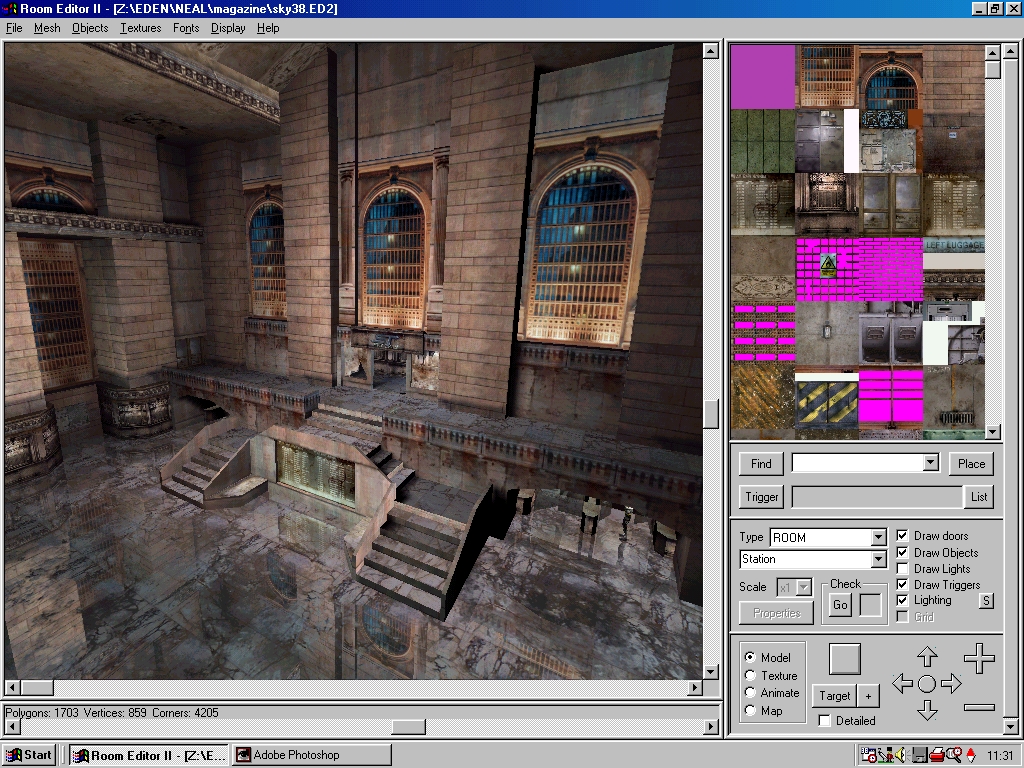Click the large minus zoom icon
The image size is (1024, 768).
coord(979,707)
